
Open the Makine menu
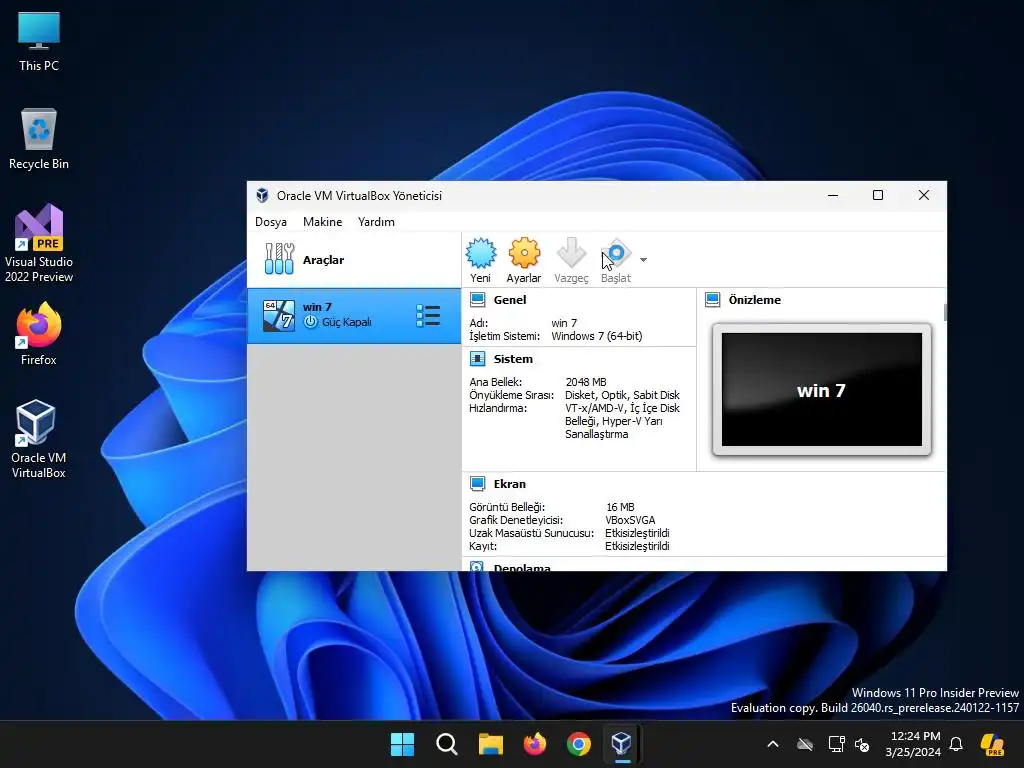click(323, 221)
